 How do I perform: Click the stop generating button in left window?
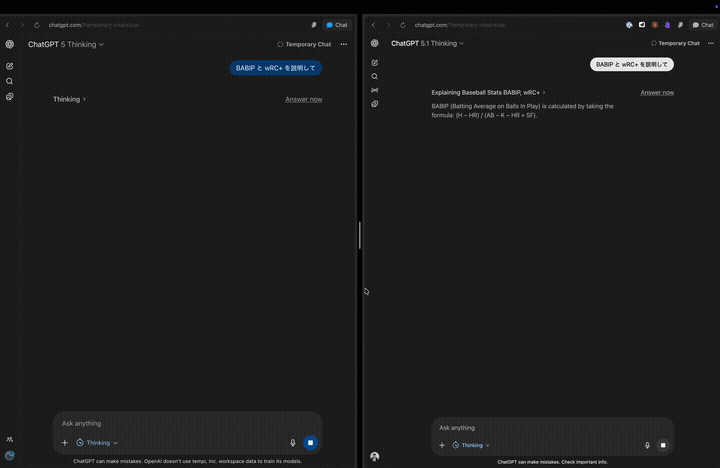(x=311, y=442)
